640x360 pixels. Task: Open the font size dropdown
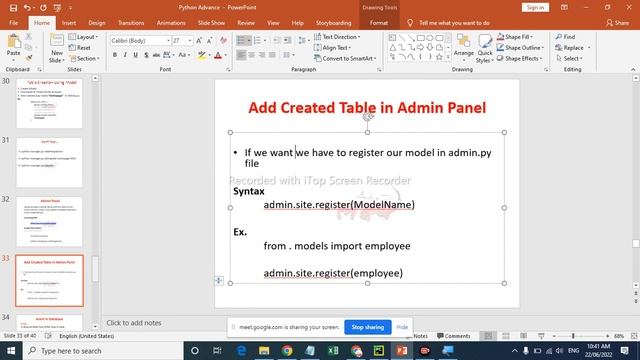[x=190, y=40]
